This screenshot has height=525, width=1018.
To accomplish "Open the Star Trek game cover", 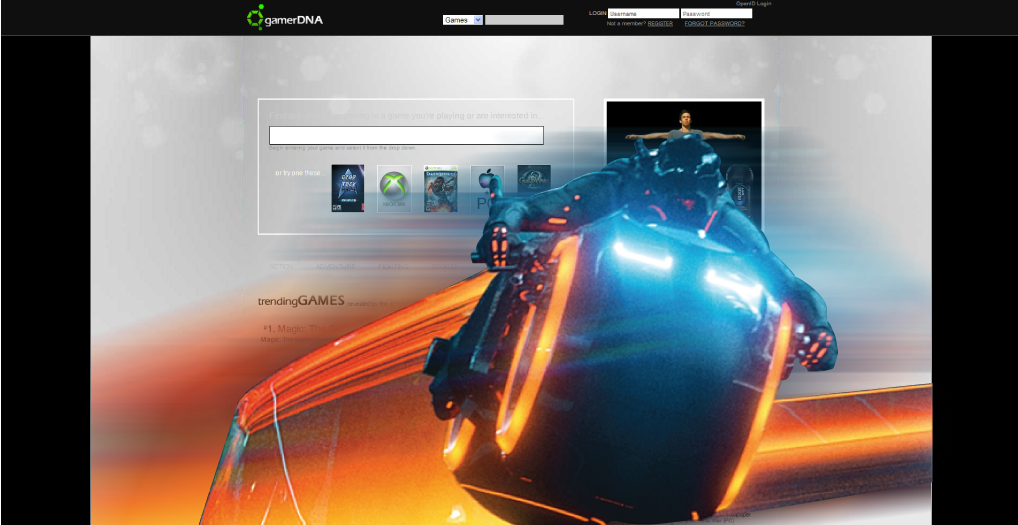I will [x=347, y=188].
